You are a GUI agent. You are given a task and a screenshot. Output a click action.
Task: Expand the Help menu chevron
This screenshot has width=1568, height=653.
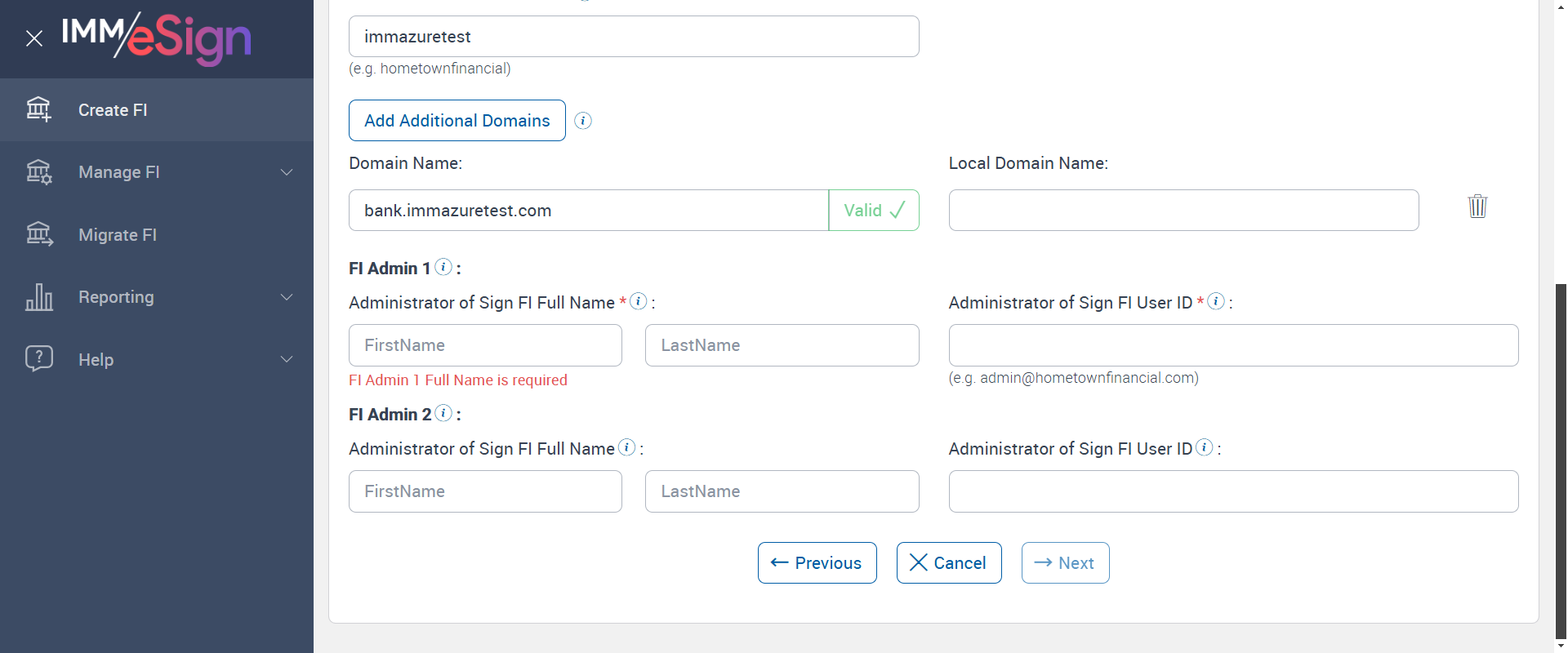pyautogui.click(x=287, y=359)
